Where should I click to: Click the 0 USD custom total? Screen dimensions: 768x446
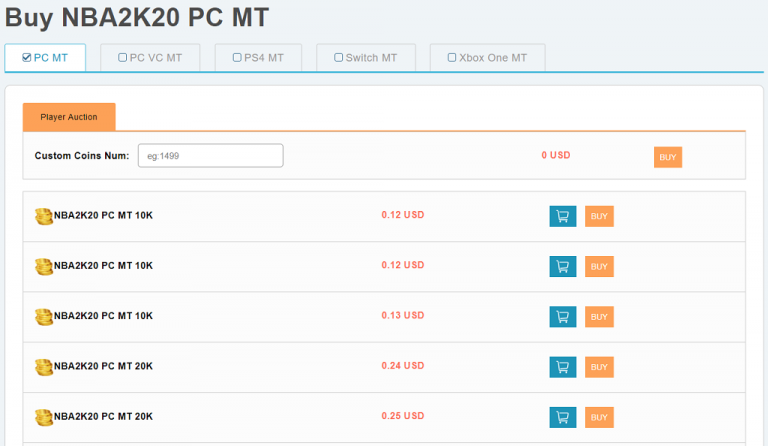(556, 155)
